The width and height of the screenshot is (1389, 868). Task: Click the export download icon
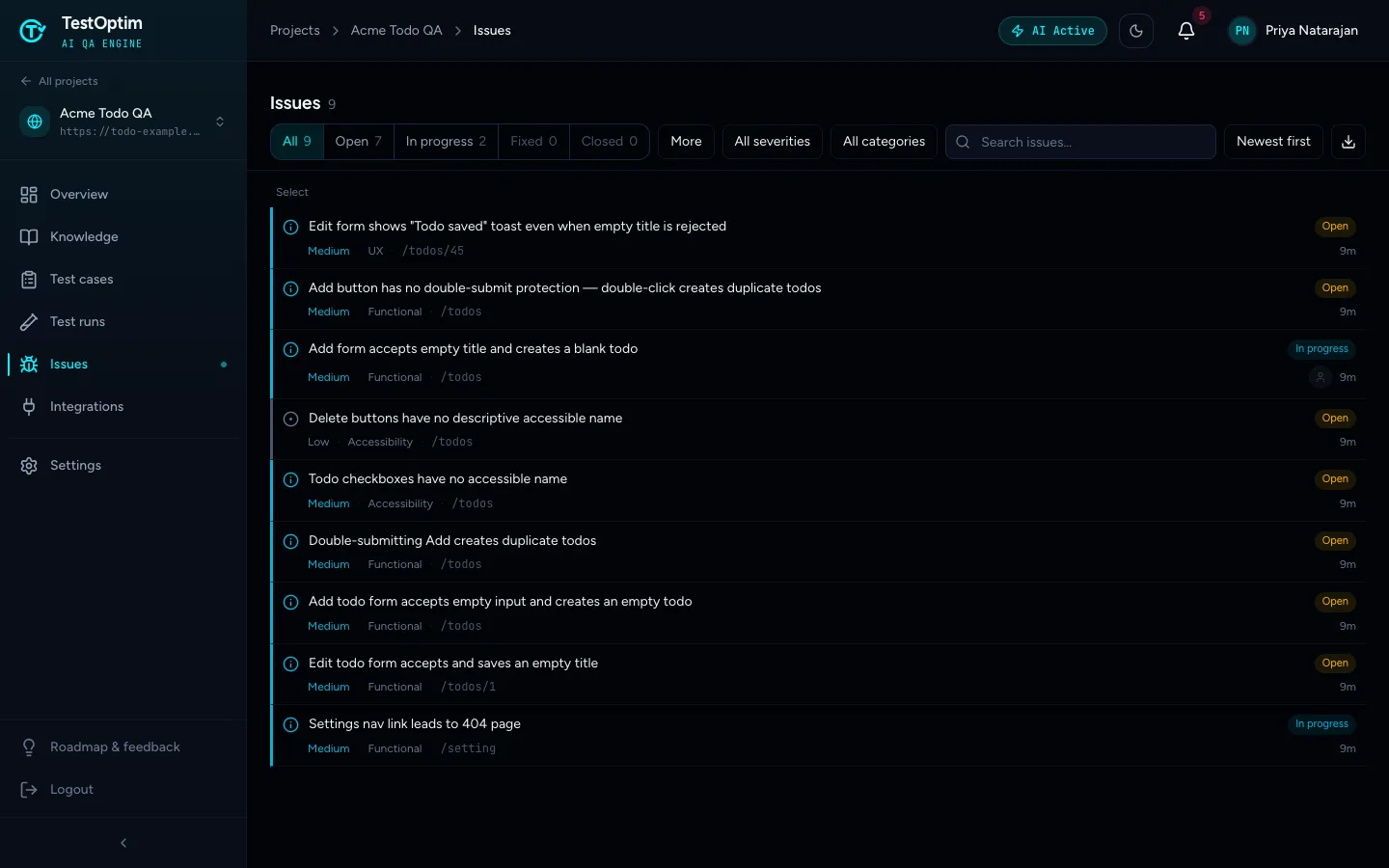pyautogui.click(x=1348, y=142)
